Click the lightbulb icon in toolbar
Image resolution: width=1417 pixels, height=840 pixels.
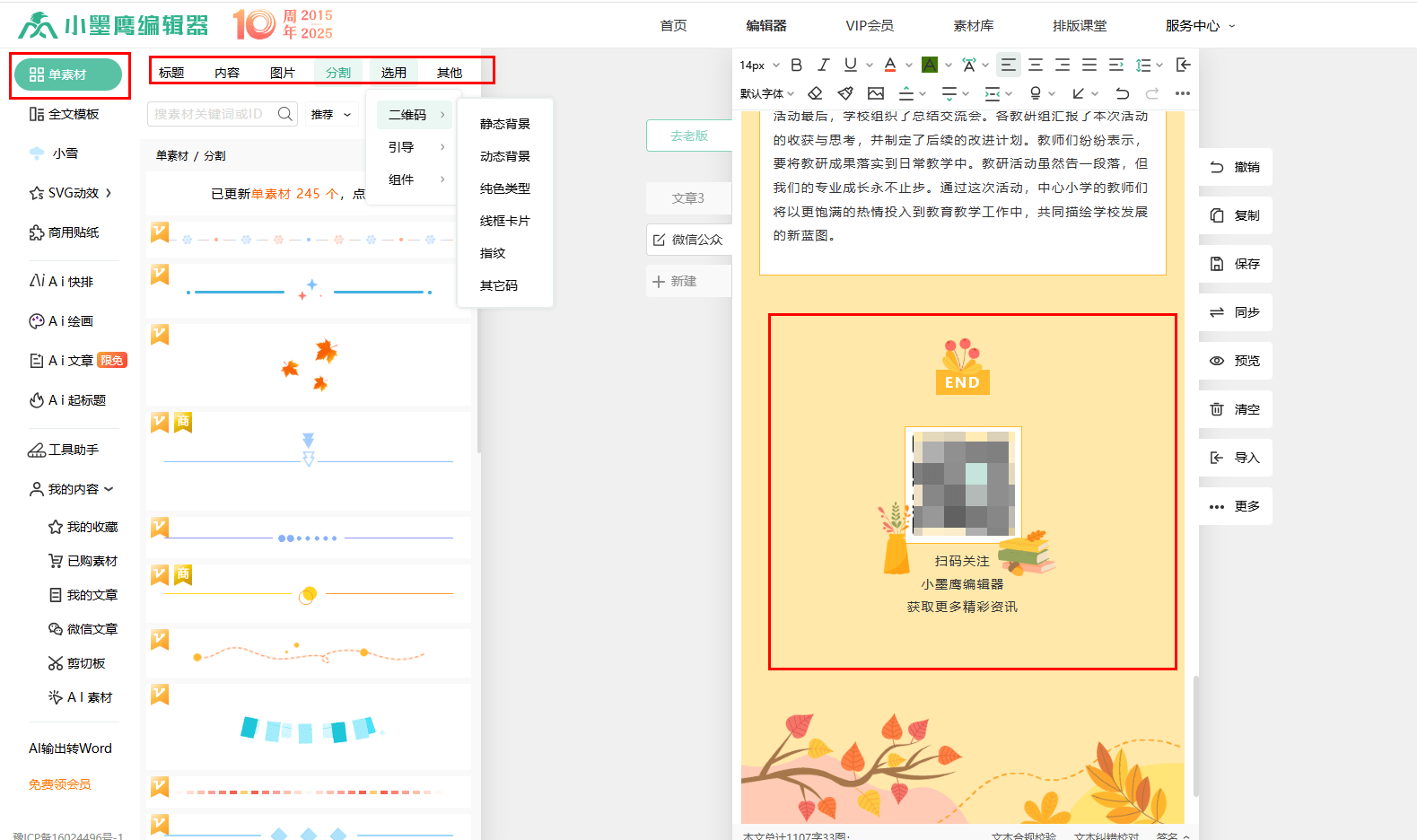click(x=1036, y=93)
